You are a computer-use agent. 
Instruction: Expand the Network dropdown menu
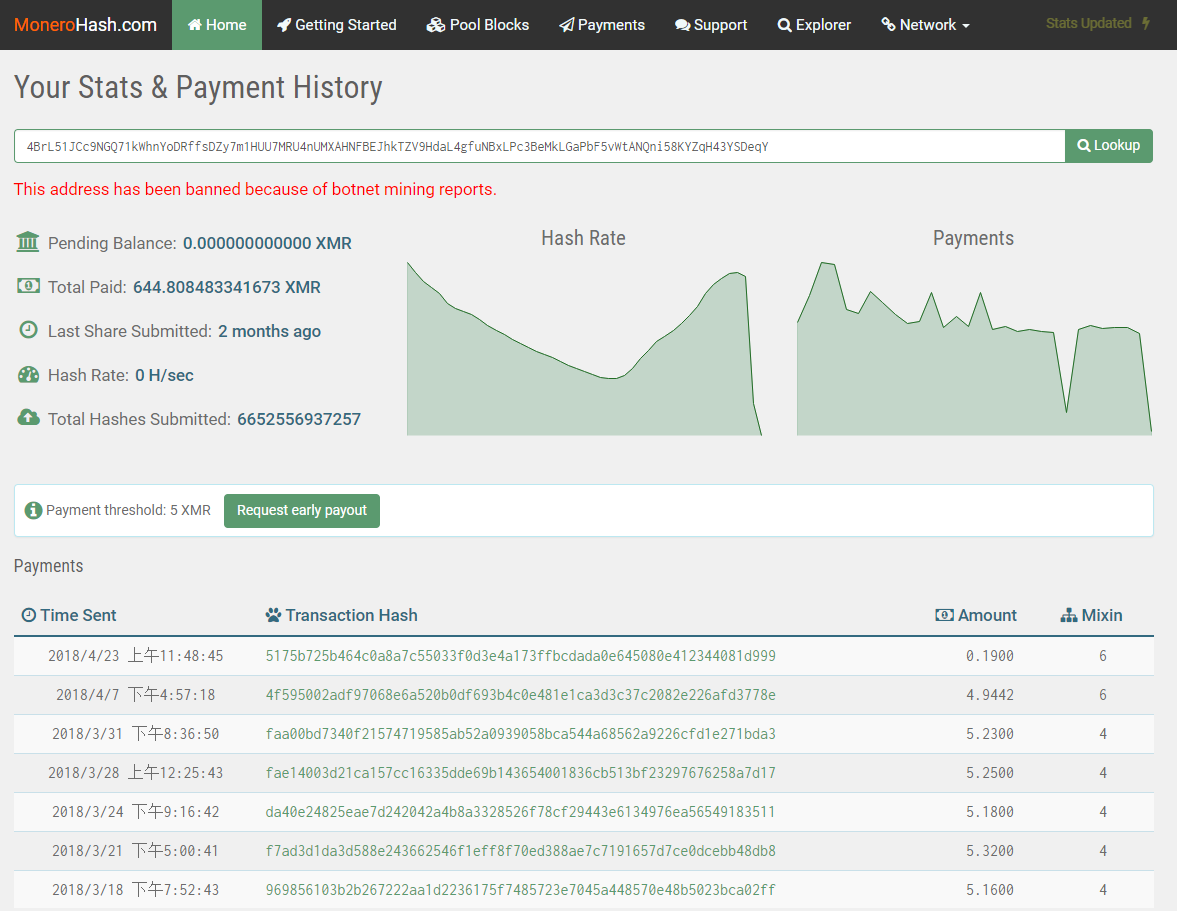(x=925, y=25)
